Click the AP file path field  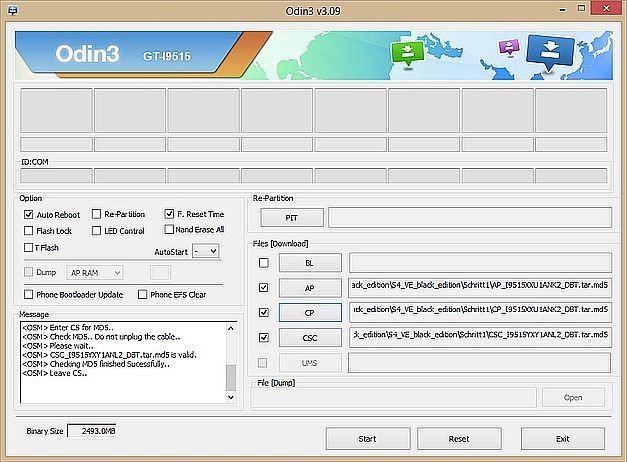tap(480, 287)
